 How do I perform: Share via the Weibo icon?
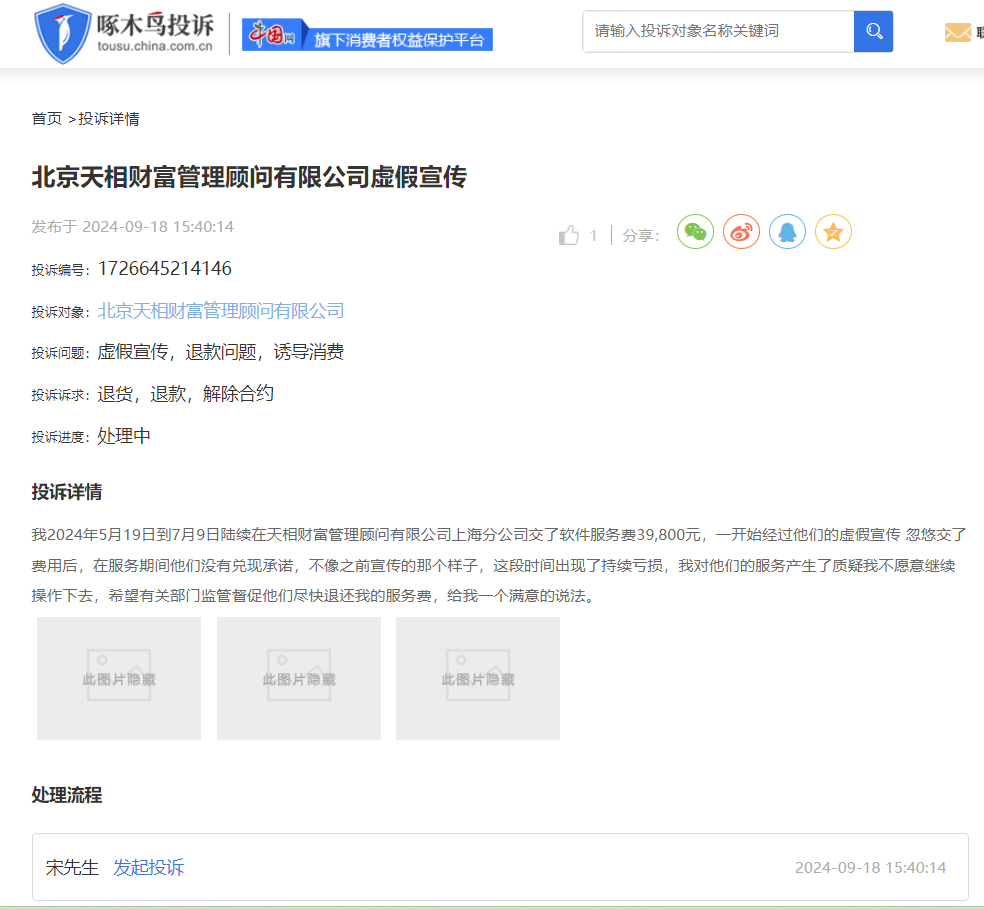click(x=741, y=232)
